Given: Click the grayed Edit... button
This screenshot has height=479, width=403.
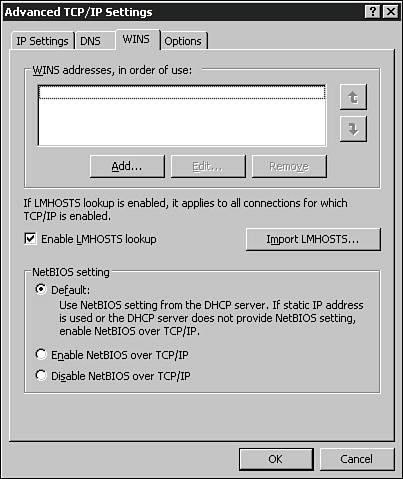Looking at the screenshot, I should pyautogui.click(x=208, y=166).
